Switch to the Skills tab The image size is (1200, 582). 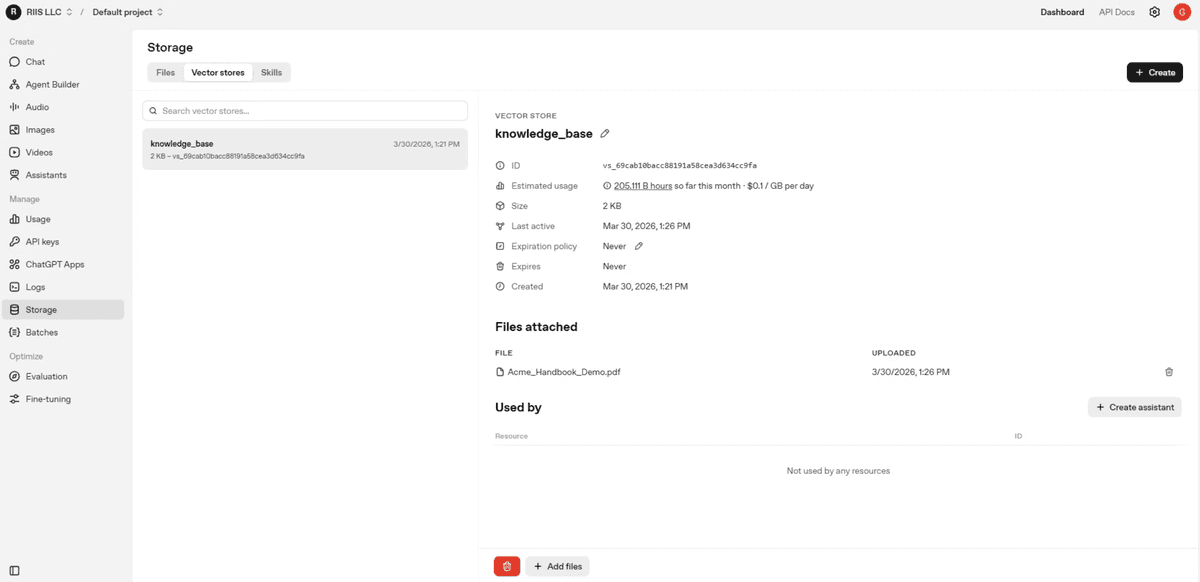(x=270, y=72)
